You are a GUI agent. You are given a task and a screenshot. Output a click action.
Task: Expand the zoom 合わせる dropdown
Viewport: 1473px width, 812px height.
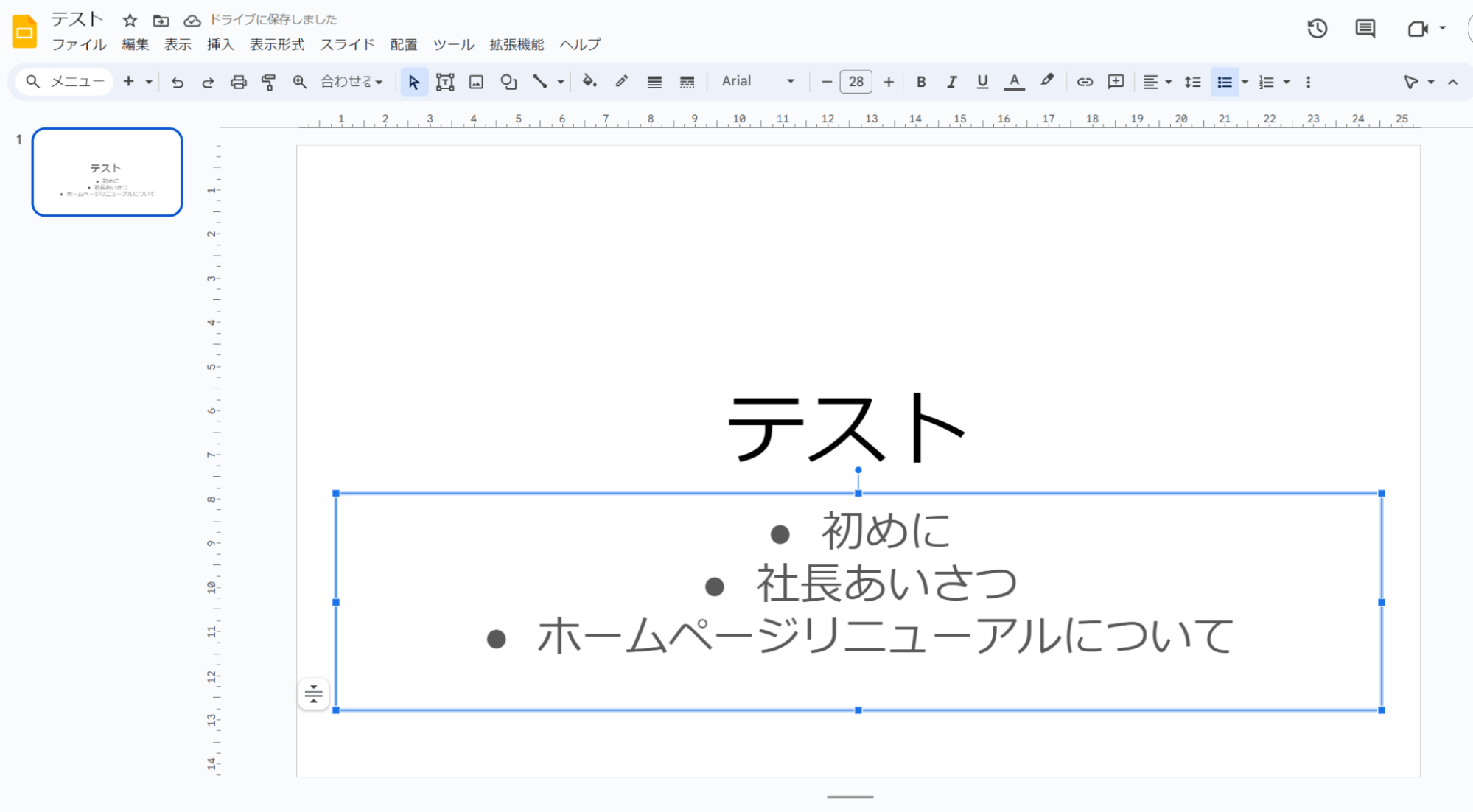[x=351, y=82]
